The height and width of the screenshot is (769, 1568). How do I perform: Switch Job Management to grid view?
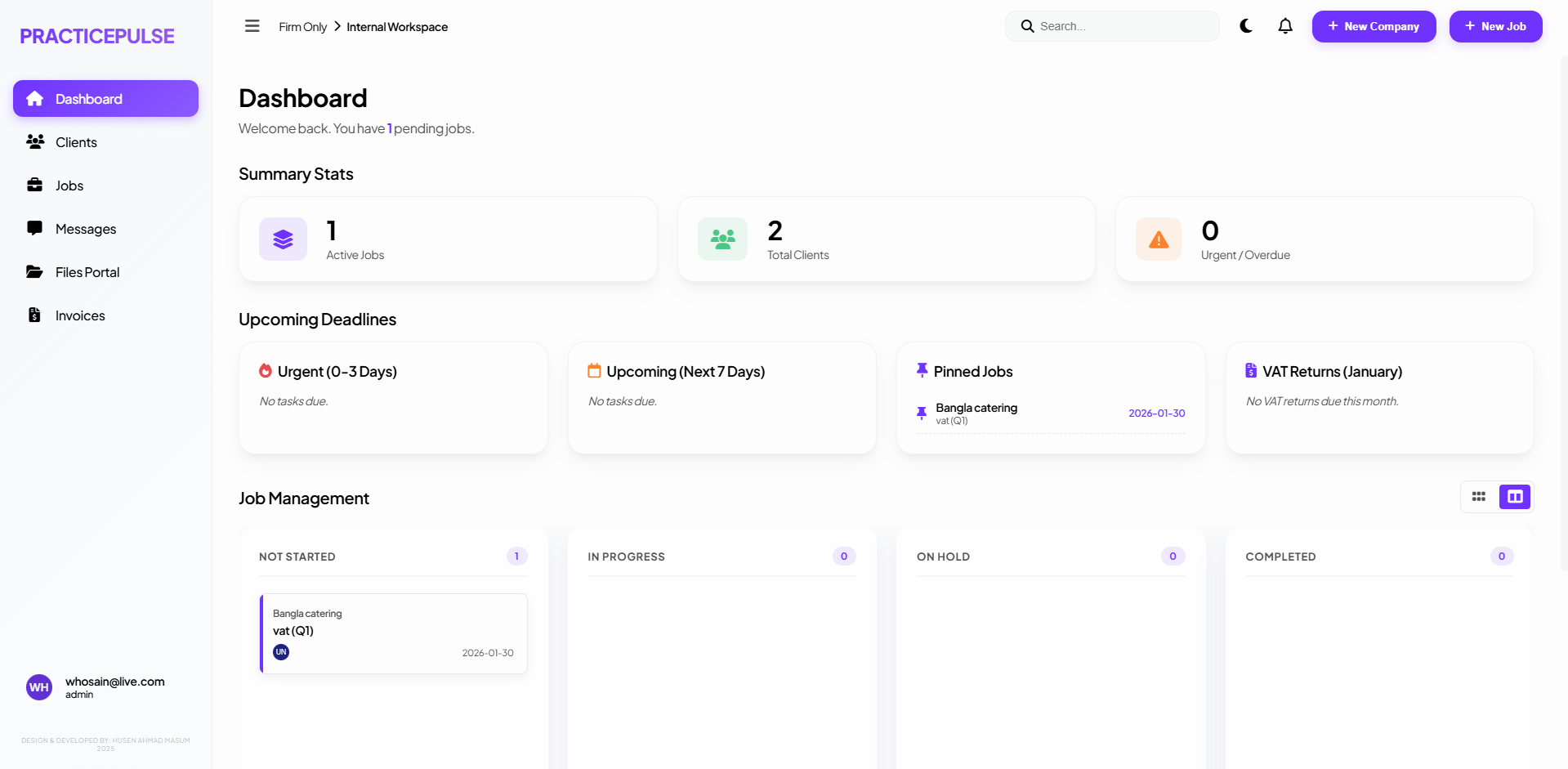tap(1479, 496)
